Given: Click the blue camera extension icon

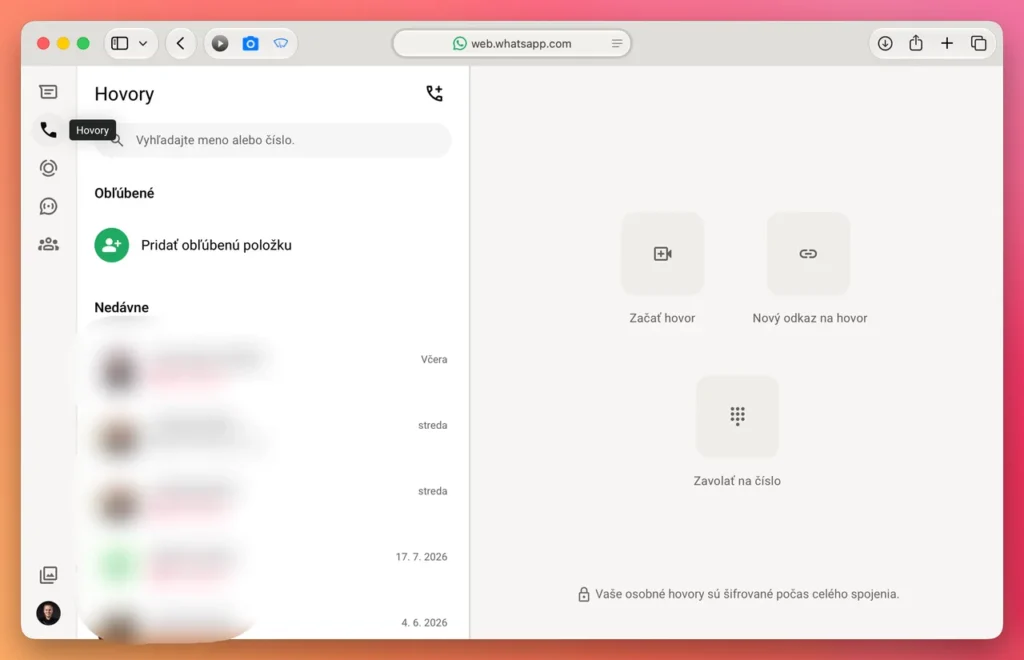Looking at the screenshot, I should pyautogui.click(x=251, y=44).
